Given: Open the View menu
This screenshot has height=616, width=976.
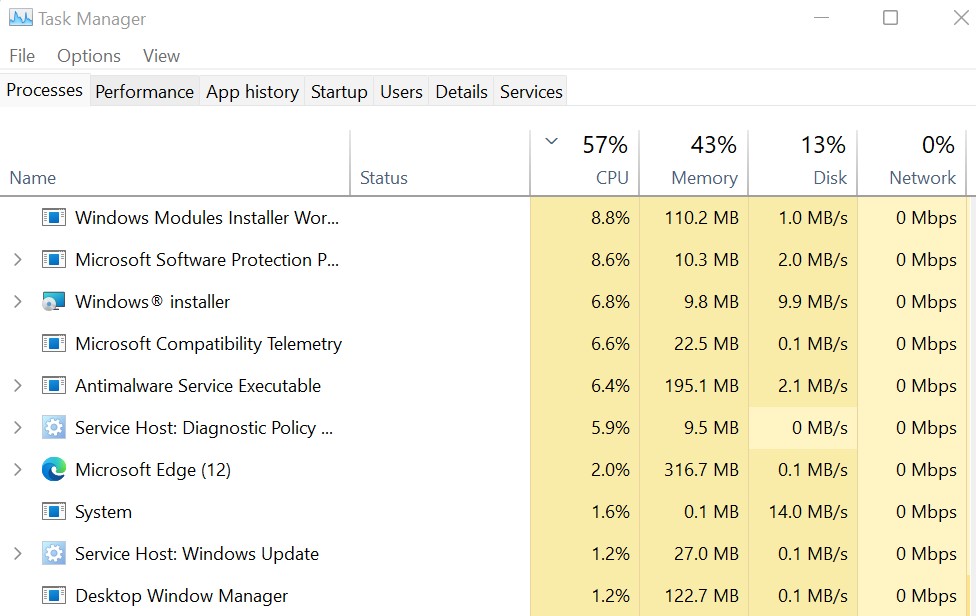Looking at the screenshot, I should (161, 56).
